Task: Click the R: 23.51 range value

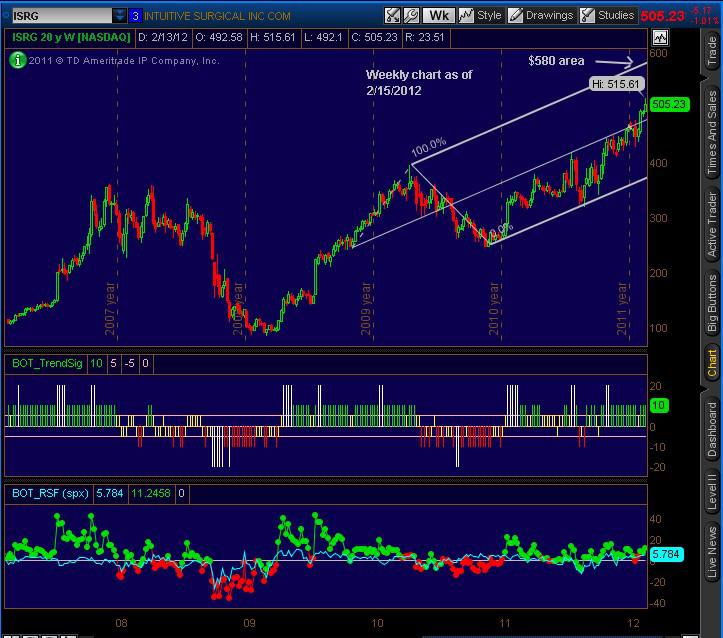Action: (x=425, y=37)
